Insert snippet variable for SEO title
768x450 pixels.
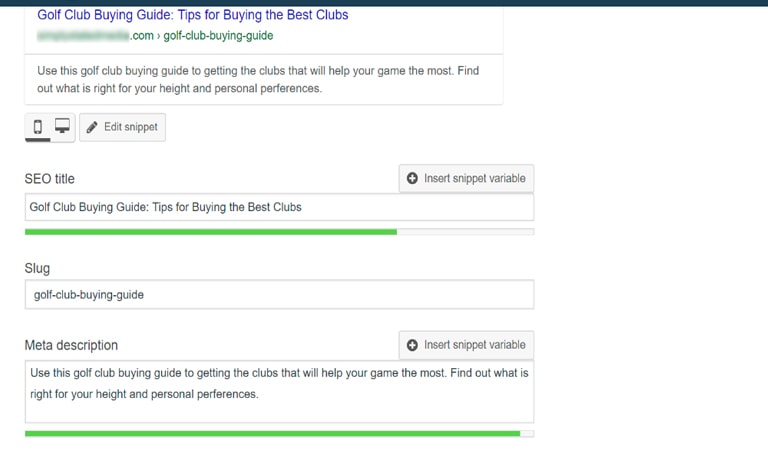(x=466, y=178)
